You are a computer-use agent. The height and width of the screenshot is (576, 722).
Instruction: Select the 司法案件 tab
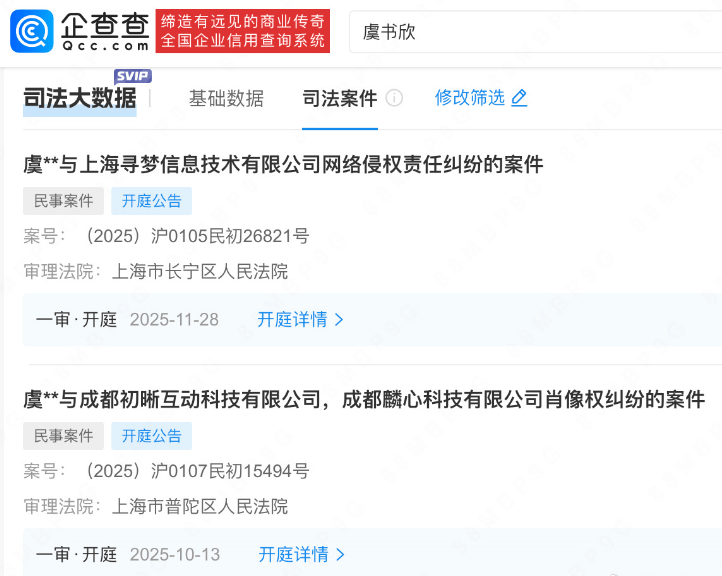pos(340,98)
